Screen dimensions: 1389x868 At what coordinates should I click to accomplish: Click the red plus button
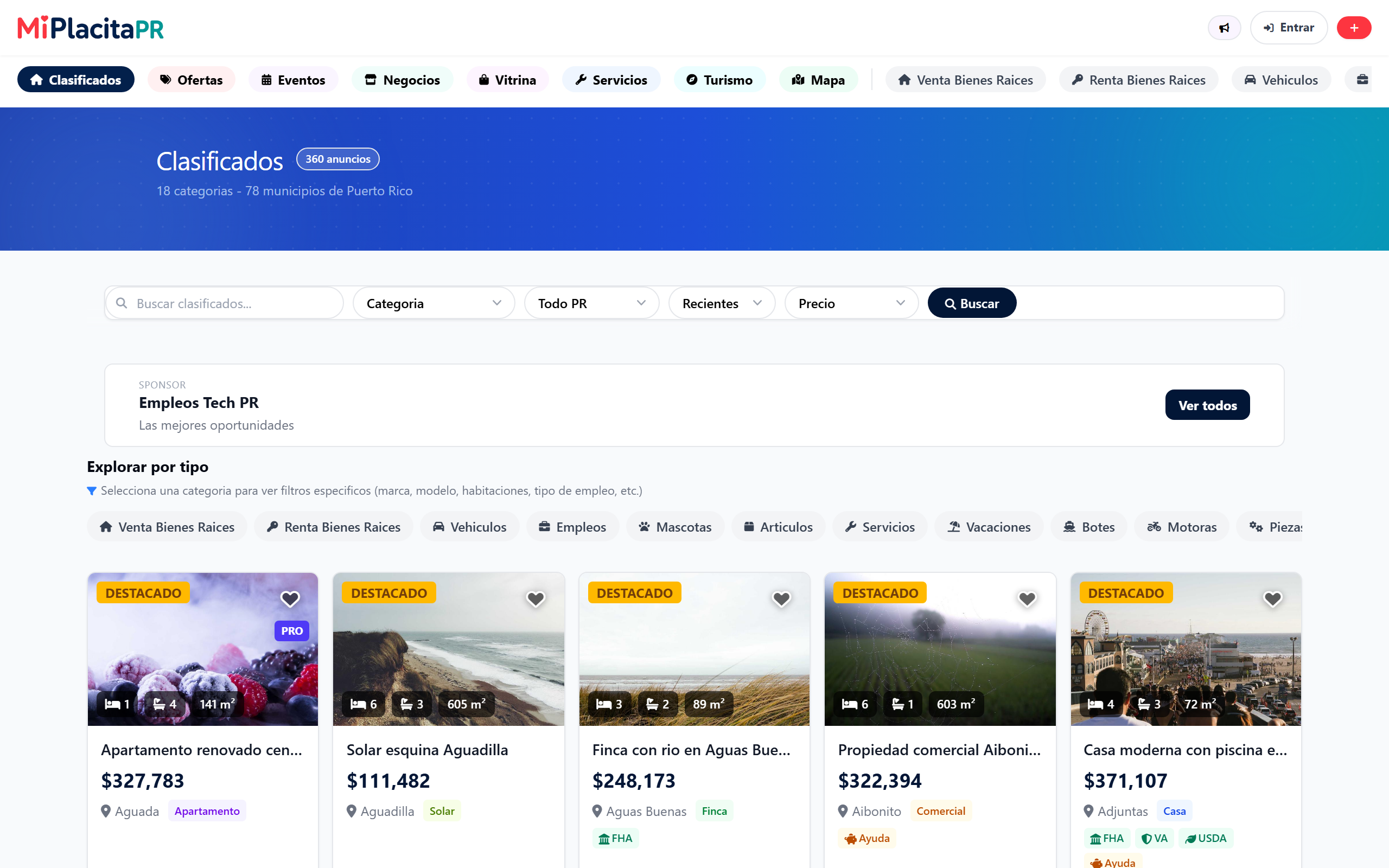[x=1354, y=28]
